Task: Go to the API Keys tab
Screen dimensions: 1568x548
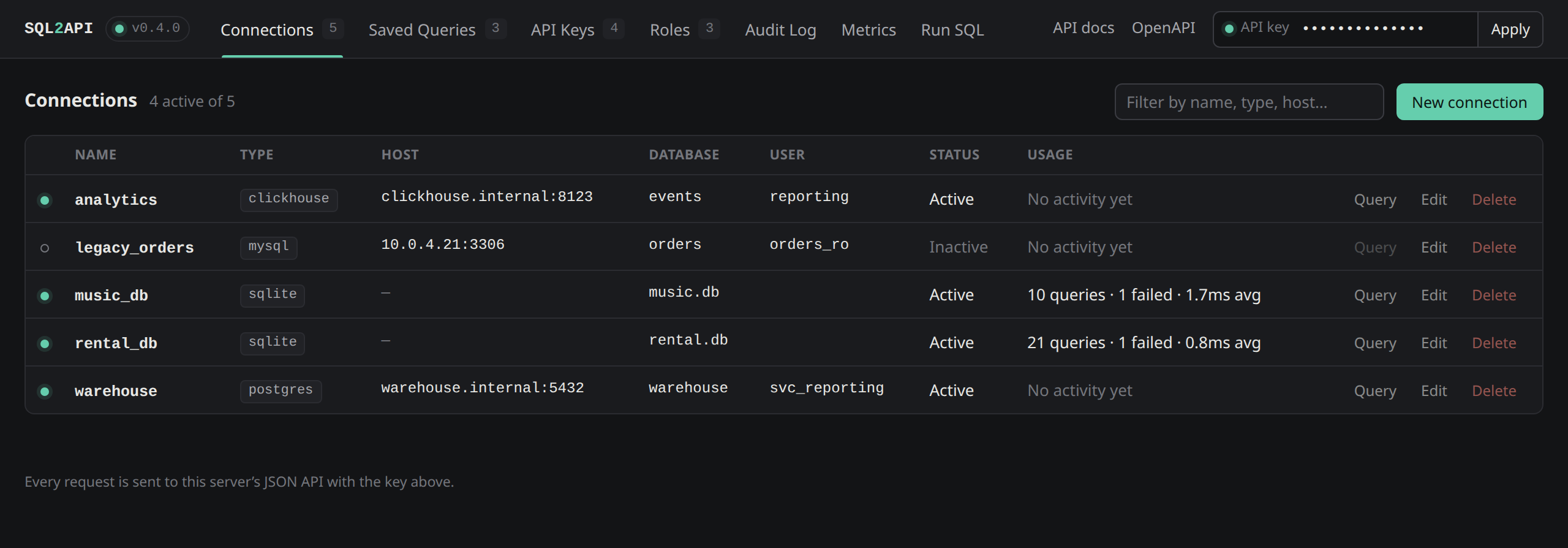Action: click(578, 29)
